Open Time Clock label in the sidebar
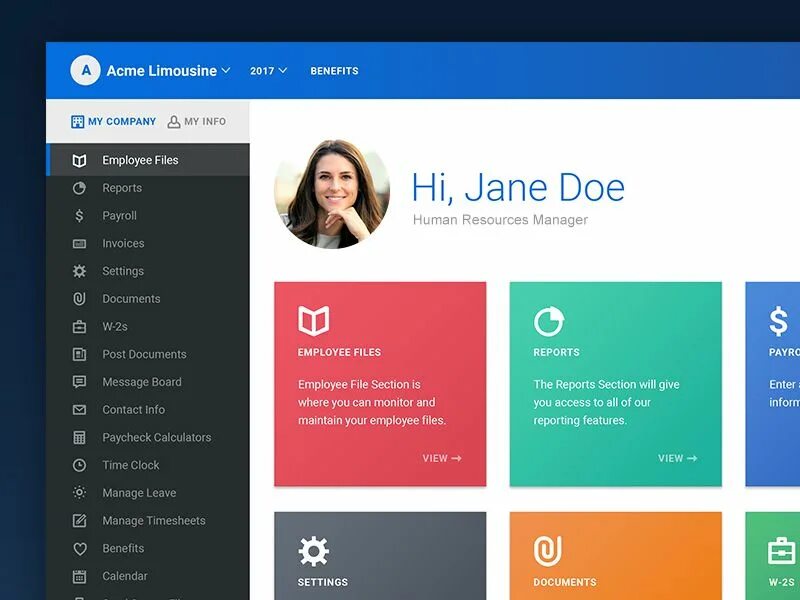 click(x=131, y=465)
